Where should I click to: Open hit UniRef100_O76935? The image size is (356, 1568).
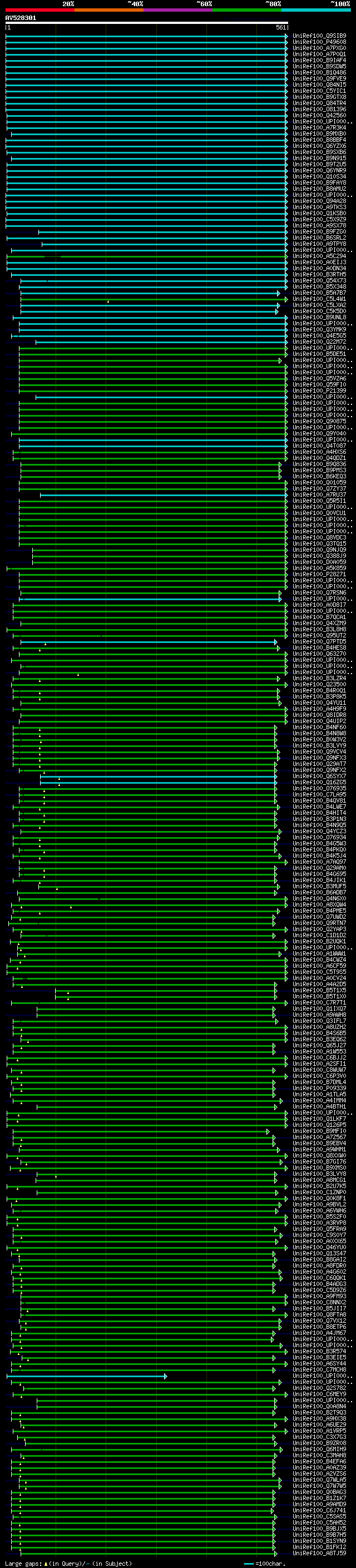click(x=319, y=788)
